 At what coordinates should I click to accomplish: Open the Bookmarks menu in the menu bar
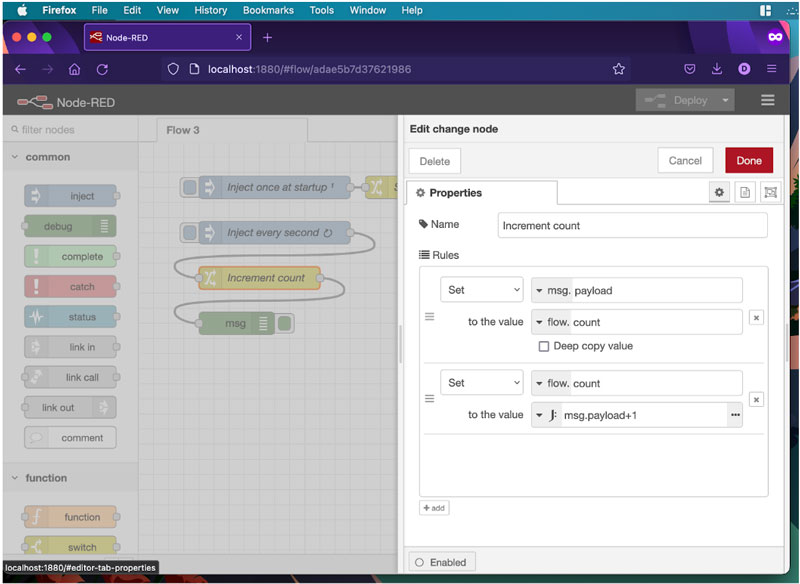(267, 10)
